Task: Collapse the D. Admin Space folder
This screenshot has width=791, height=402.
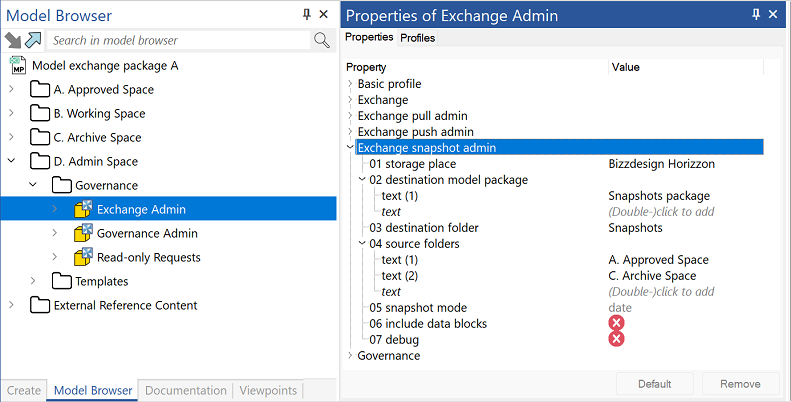Action: point(11,161)
